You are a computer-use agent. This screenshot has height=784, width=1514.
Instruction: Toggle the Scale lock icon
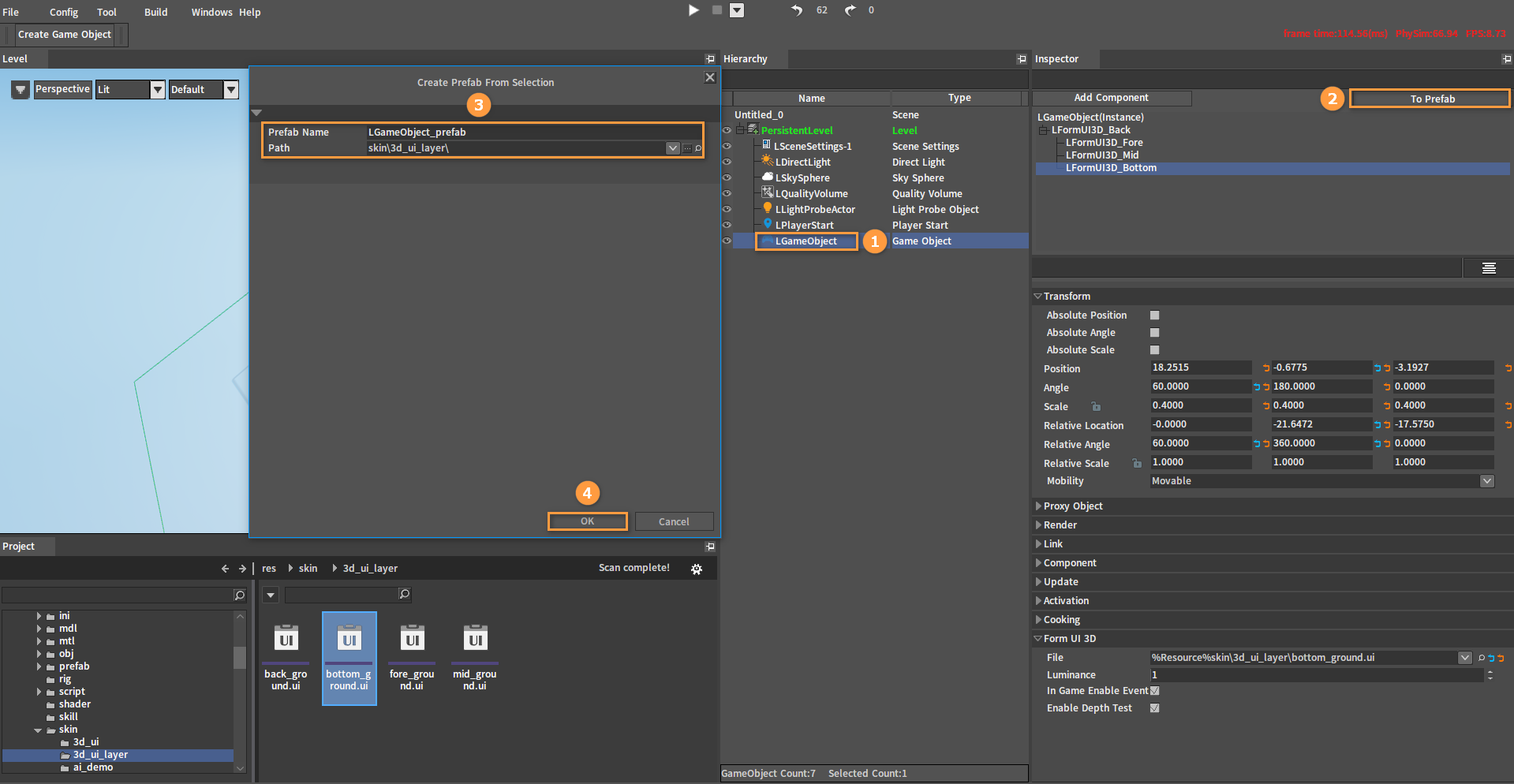1096,407
